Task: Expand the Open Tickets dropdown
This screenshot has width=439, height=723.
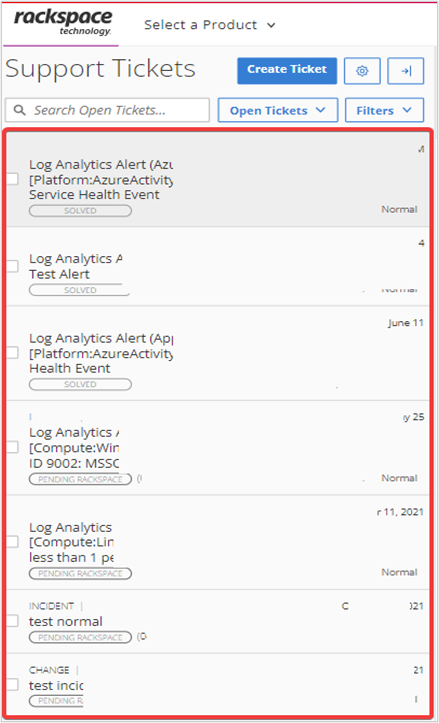Action: pos(278,110)
